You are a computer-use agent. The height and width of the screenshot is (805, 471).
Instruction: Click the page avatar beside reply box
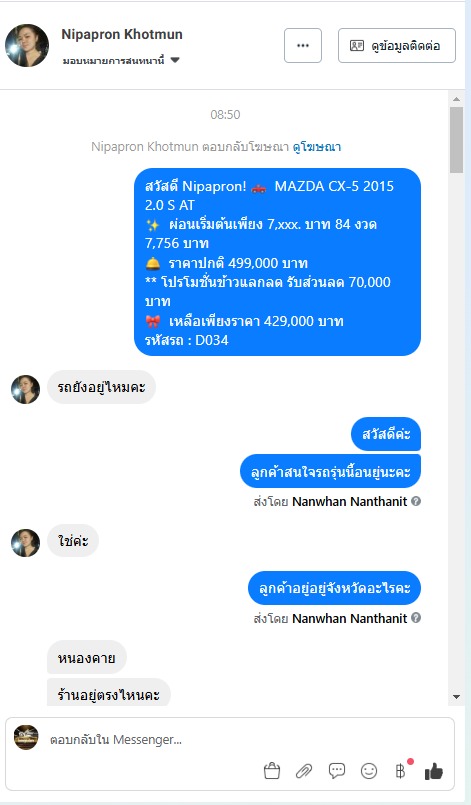coord(26,737)
